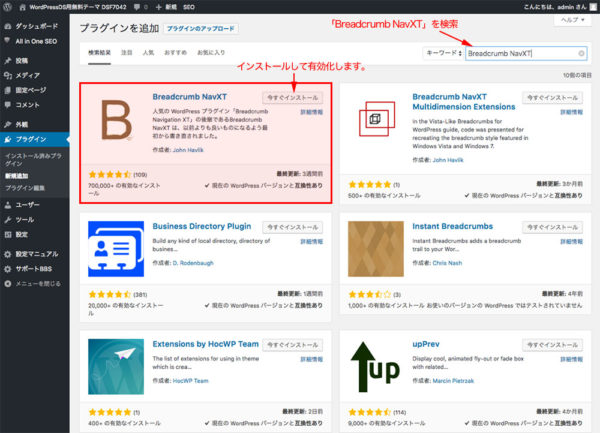This screenshot has height=433, width=600.
Task: Click the Media (メディア) icon
Action: point(8,75)
